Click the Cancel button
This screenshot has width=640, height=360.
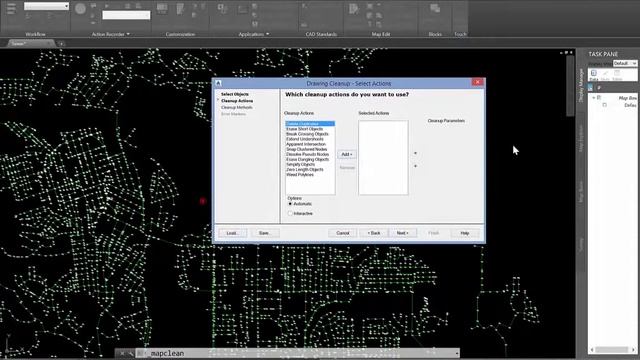tap(343, 233)
